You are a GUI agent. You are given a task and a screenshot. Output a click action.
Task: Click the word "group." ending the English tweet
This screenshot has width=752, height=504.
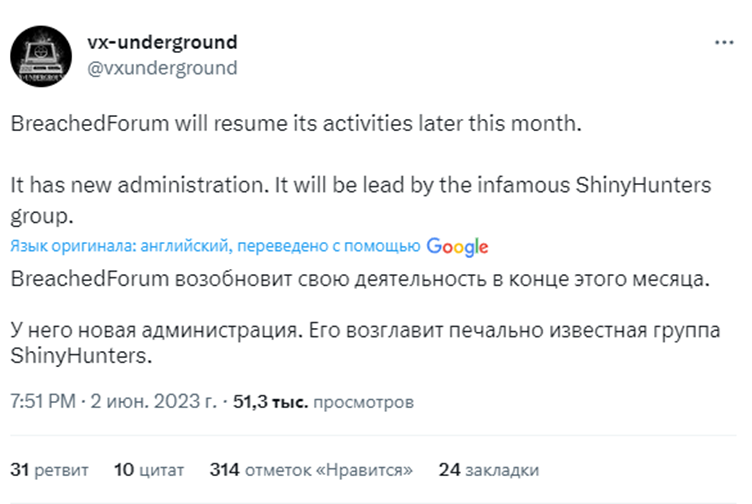(x=39, y=215)
